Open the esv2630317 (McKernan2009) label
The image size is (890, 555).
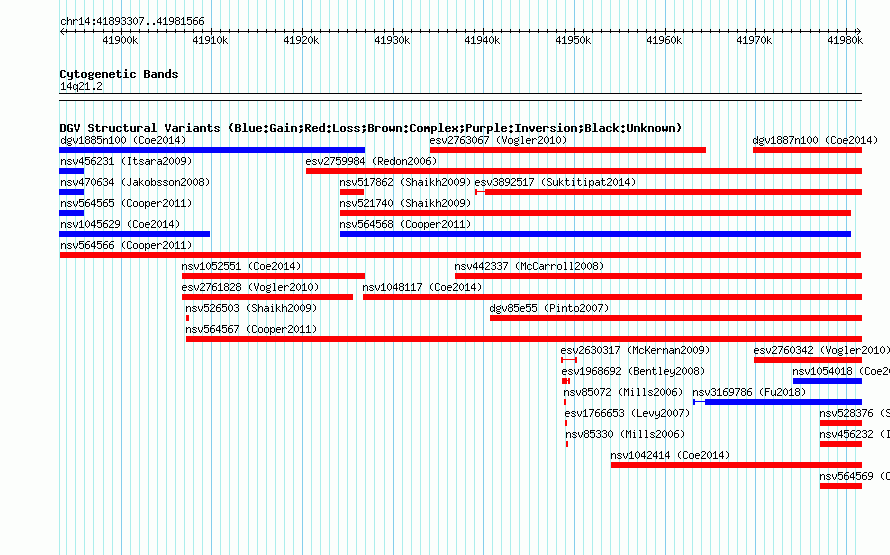pyautogui.click(x=635, y=350)
